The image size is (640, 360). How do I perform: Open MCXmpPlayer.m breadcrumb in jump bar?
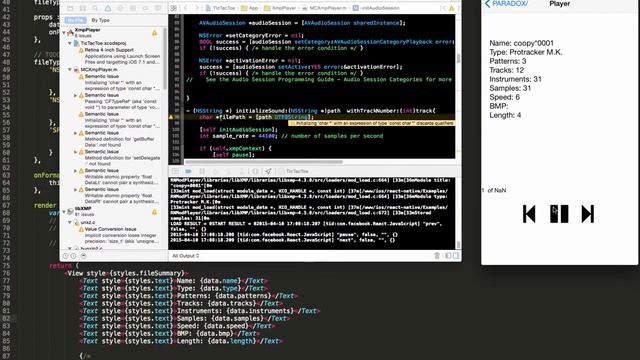coord(324,8)
